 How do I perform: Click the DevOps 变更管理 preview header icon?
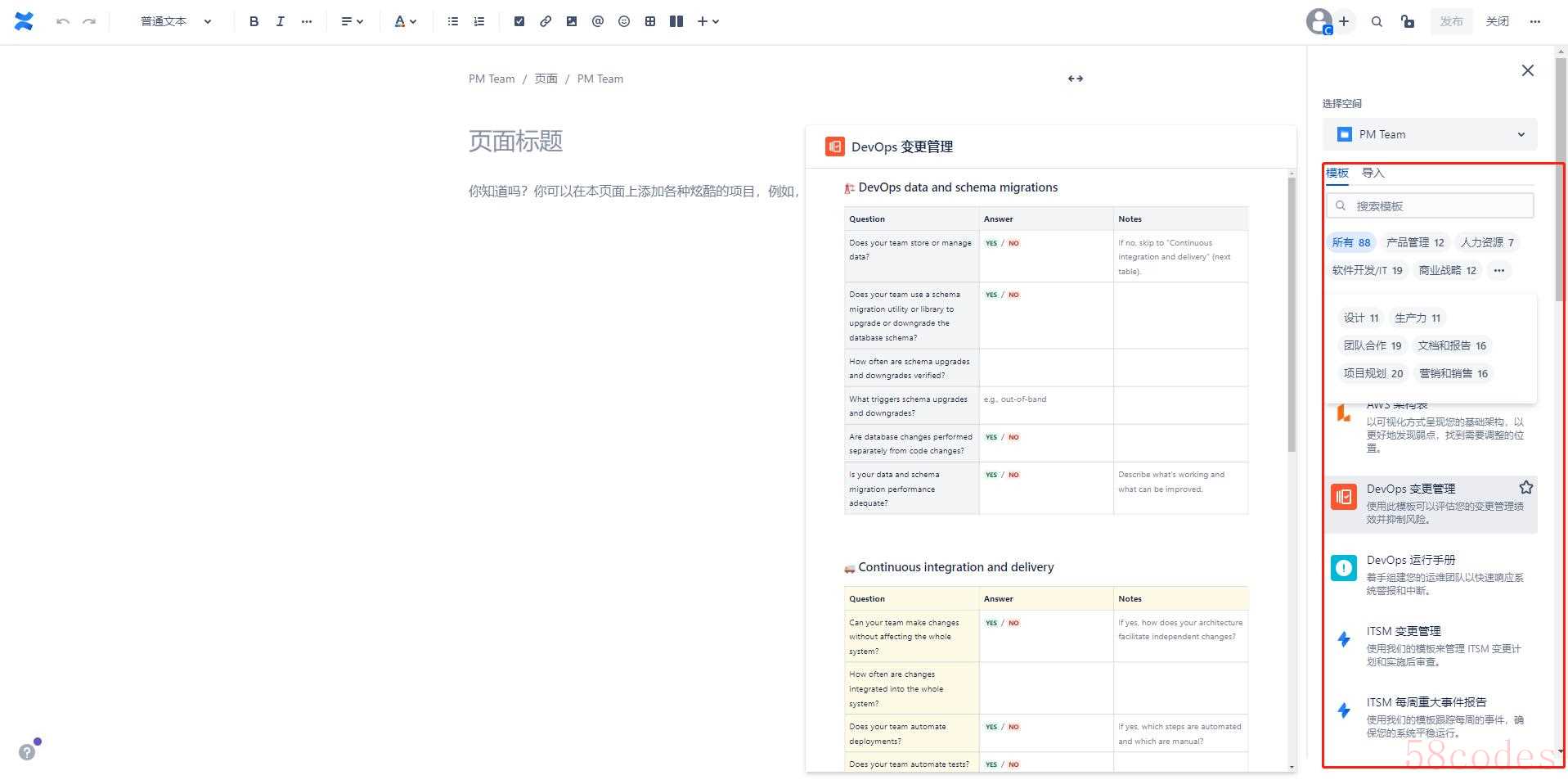coord(834,147)
